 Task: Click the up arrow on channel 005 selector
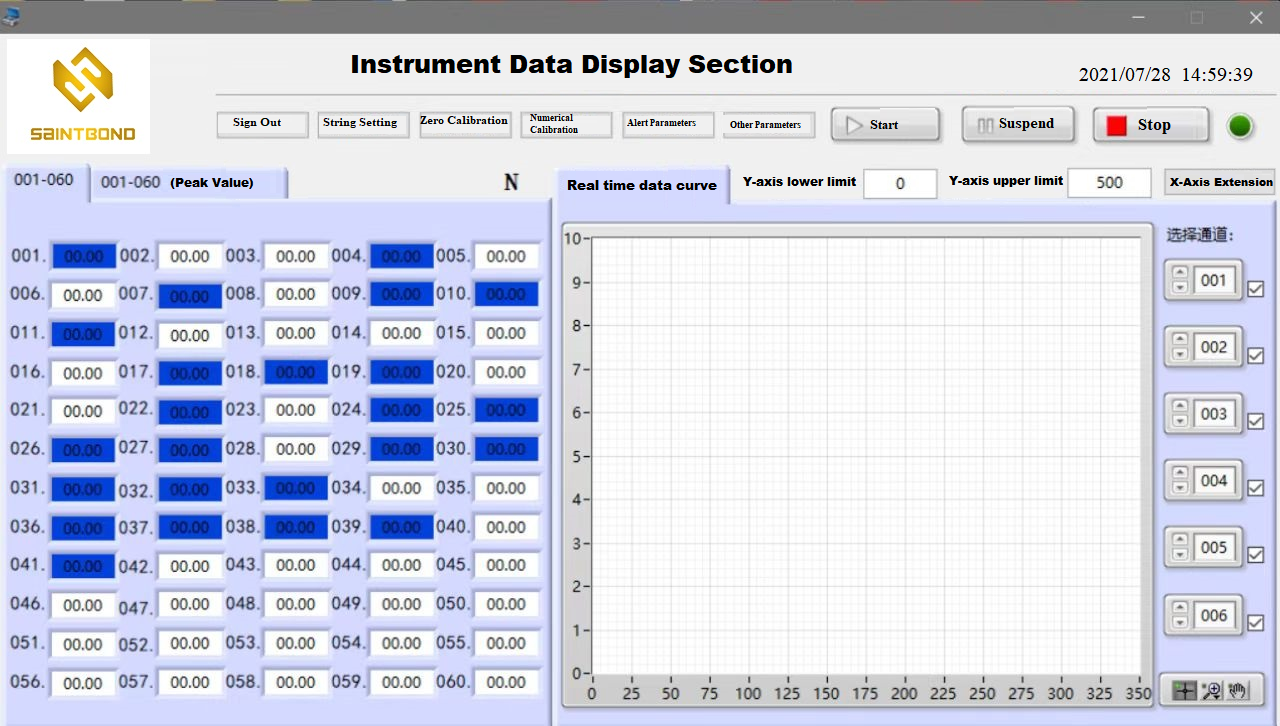click(x=1180, y=540)
